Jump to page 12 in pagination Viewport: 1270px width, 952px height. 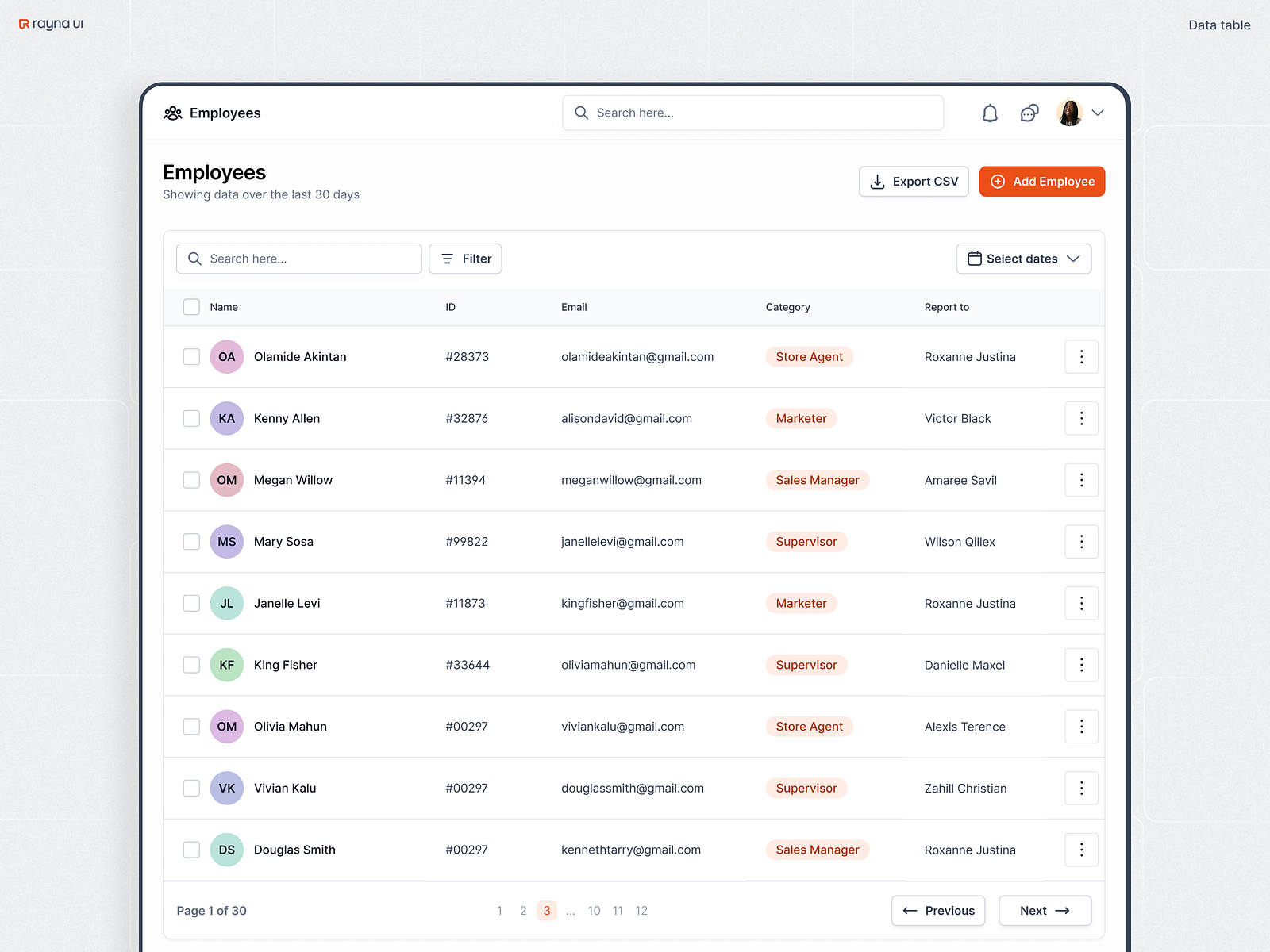point(641,911)
